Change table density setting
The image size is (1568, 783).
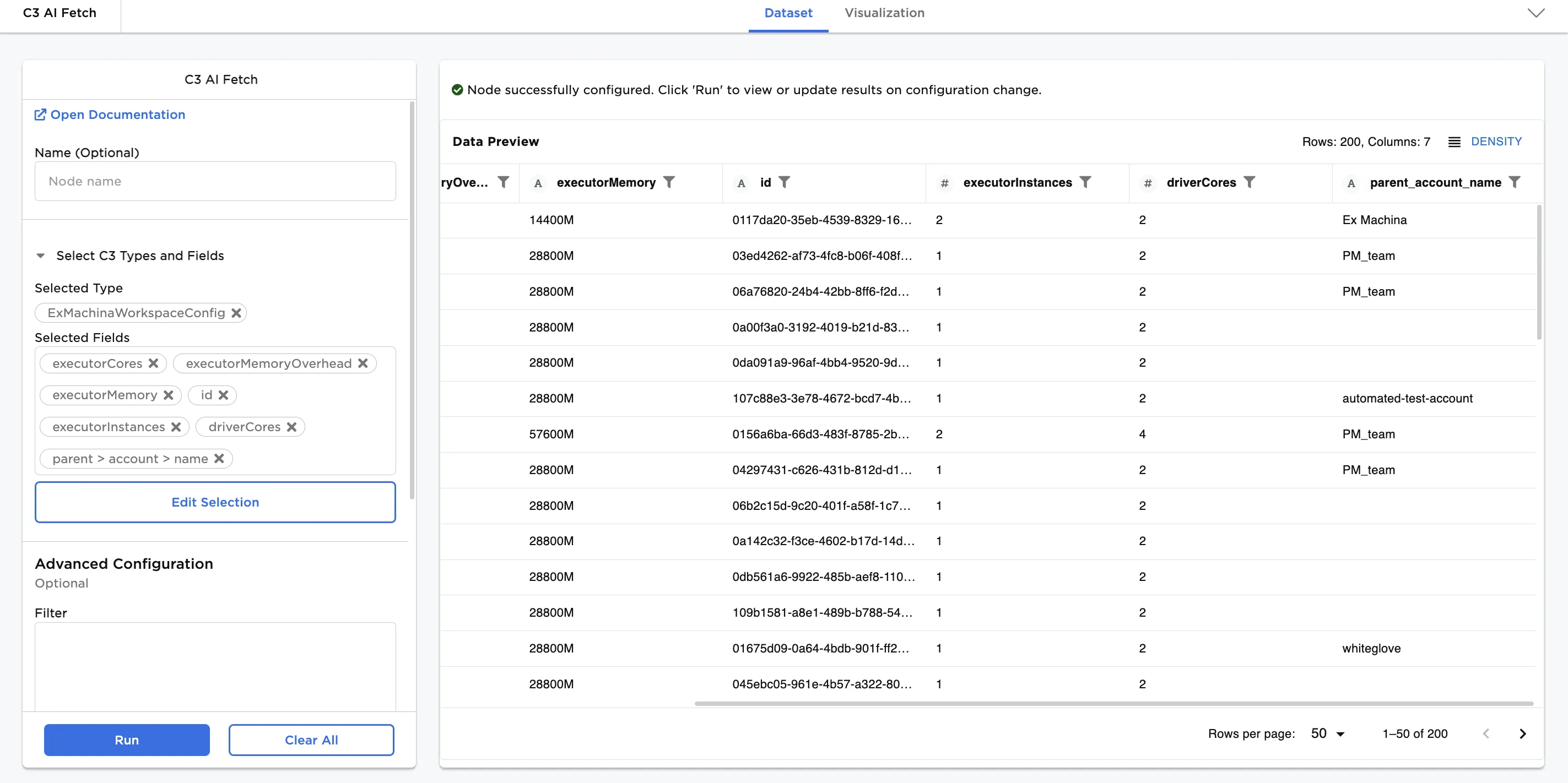click(1486, 142)
